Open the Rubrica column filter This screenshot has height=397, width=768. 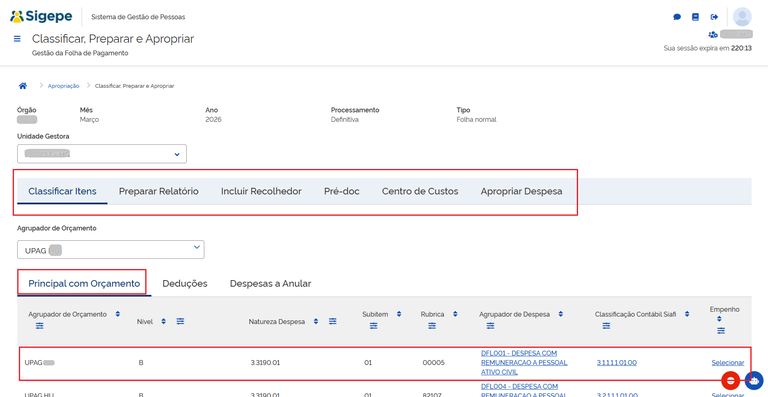[432, 326]
